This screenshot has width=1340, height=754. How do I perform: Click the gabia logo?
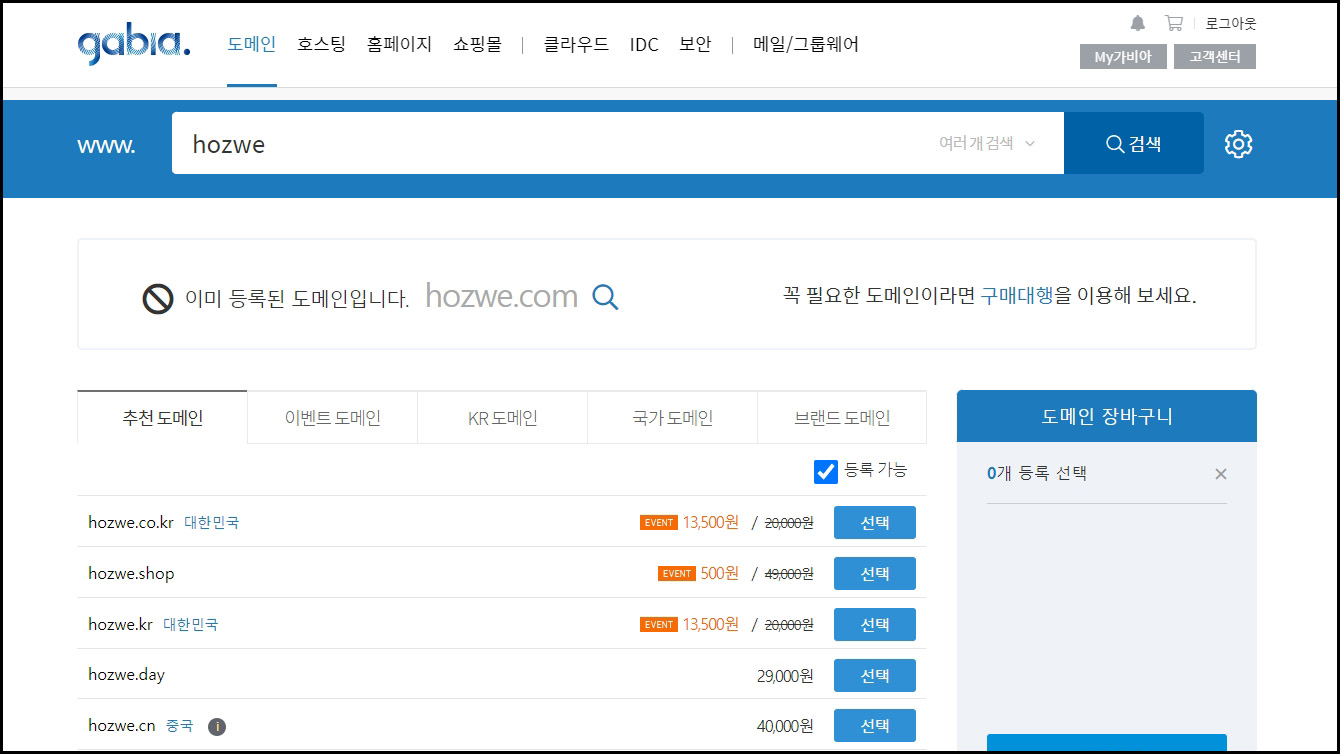pyautogui.click(x=133, y=44)
